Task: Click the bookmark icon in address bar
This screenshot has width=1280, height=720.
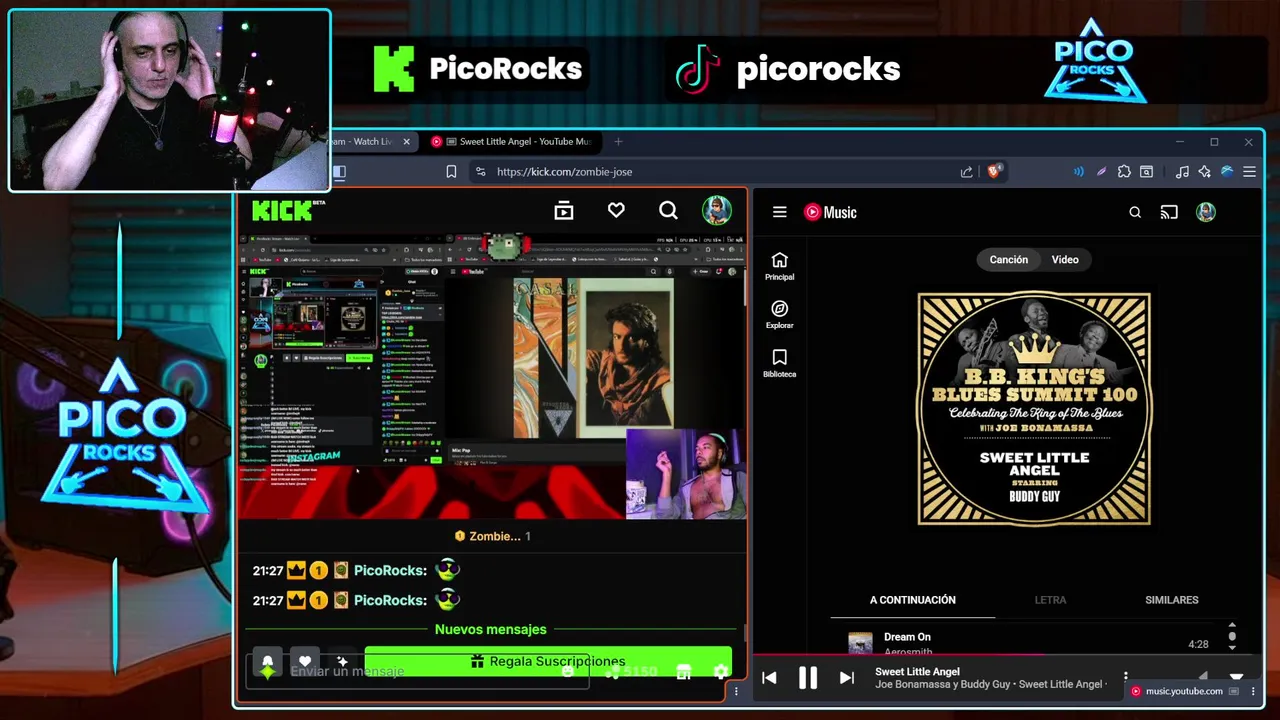Action: tap(451, 172)
